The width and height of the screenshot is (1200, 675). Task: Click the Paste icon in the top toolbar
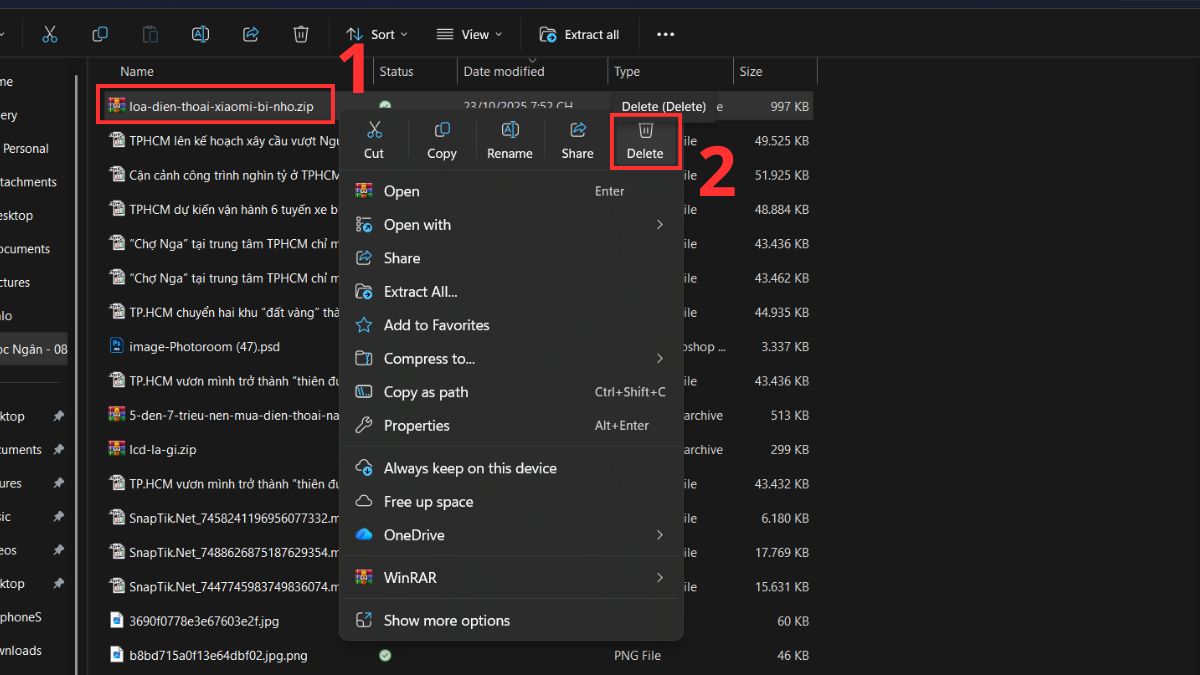click(x=149, y=33)
